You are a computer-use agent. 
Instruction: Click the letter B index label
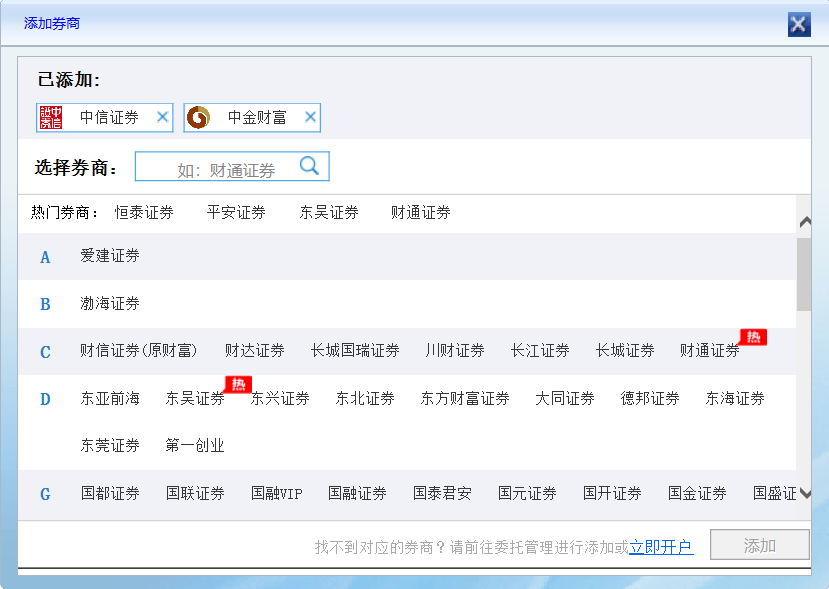pos(45,305)
